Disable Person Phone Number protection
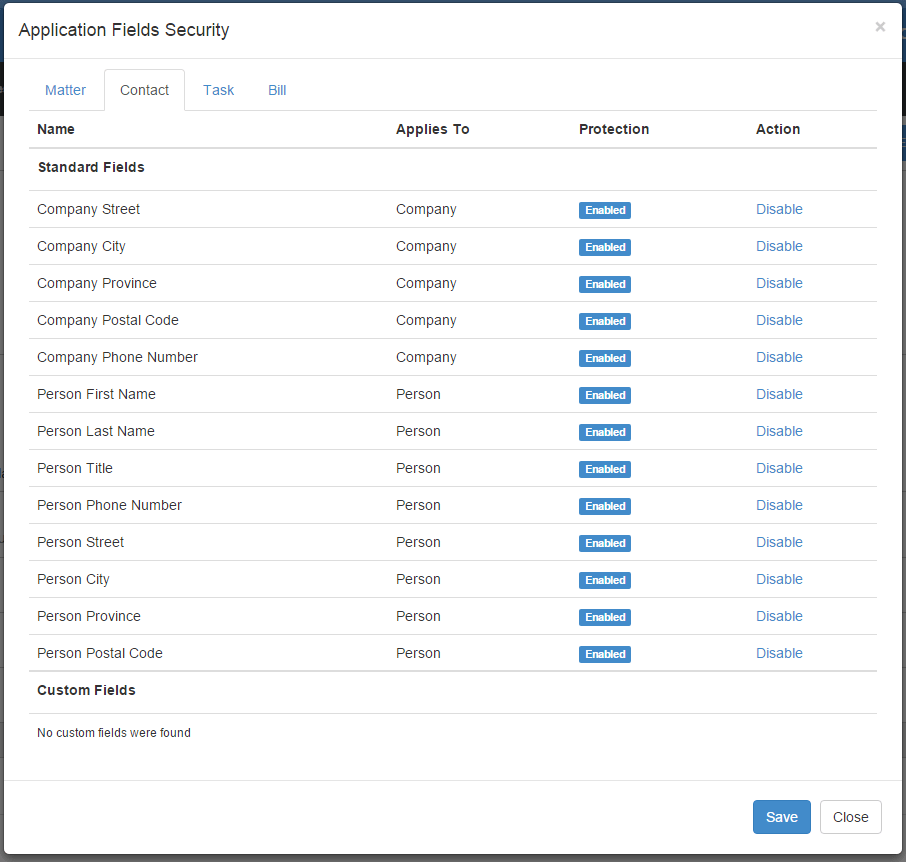 779,505
